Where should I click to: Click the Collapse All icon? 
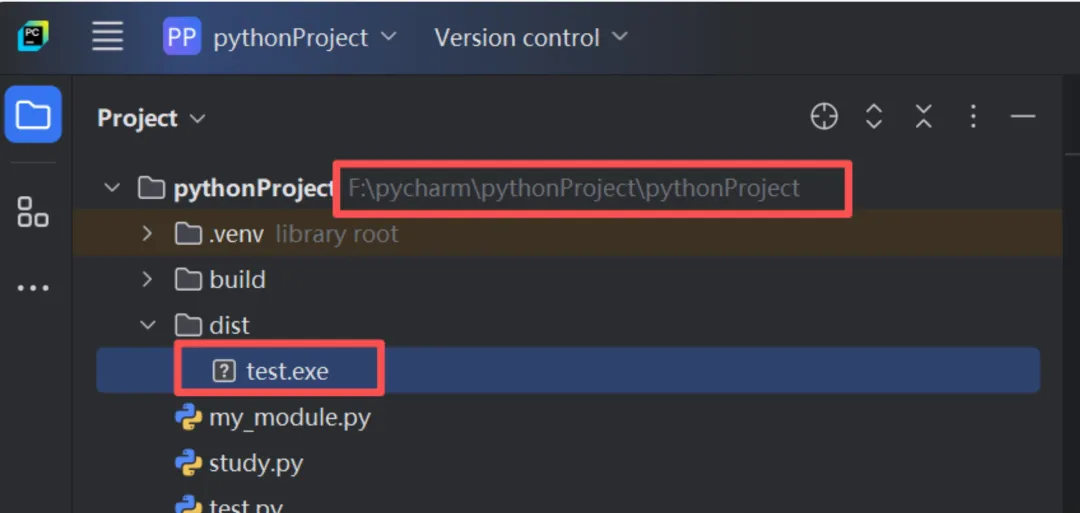click(x=923, y=117)
